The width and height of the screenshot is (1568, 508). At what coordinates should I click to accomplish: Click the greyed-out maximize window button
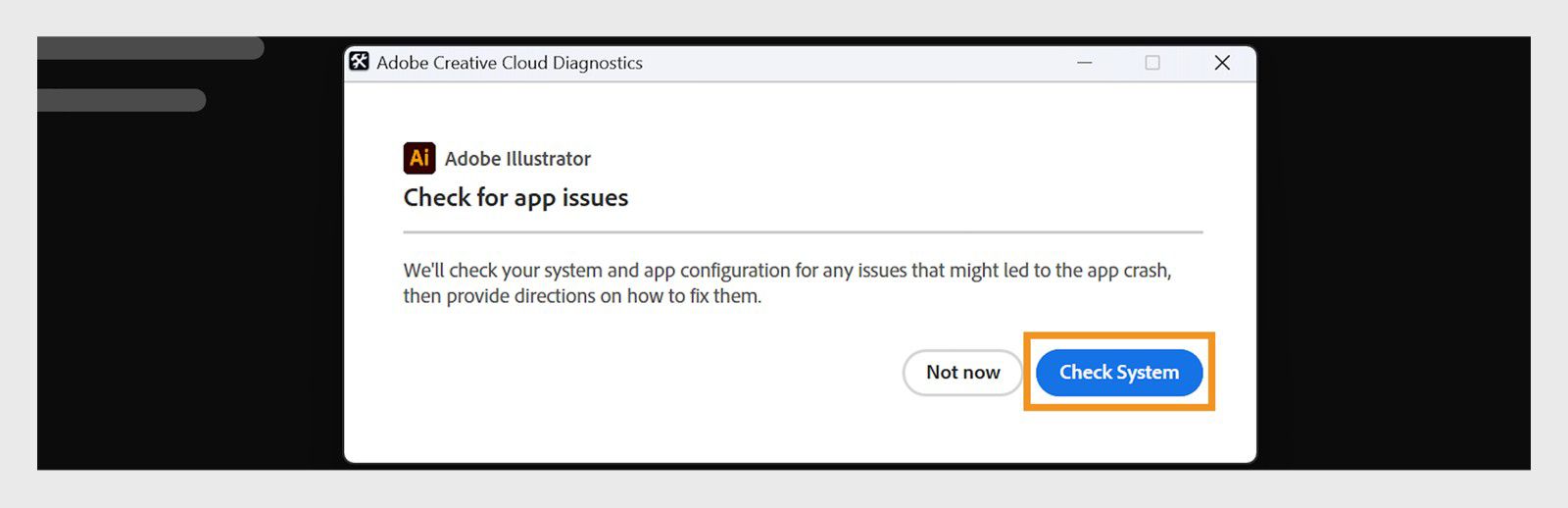pyautogui.click(x=1152, y=63)
